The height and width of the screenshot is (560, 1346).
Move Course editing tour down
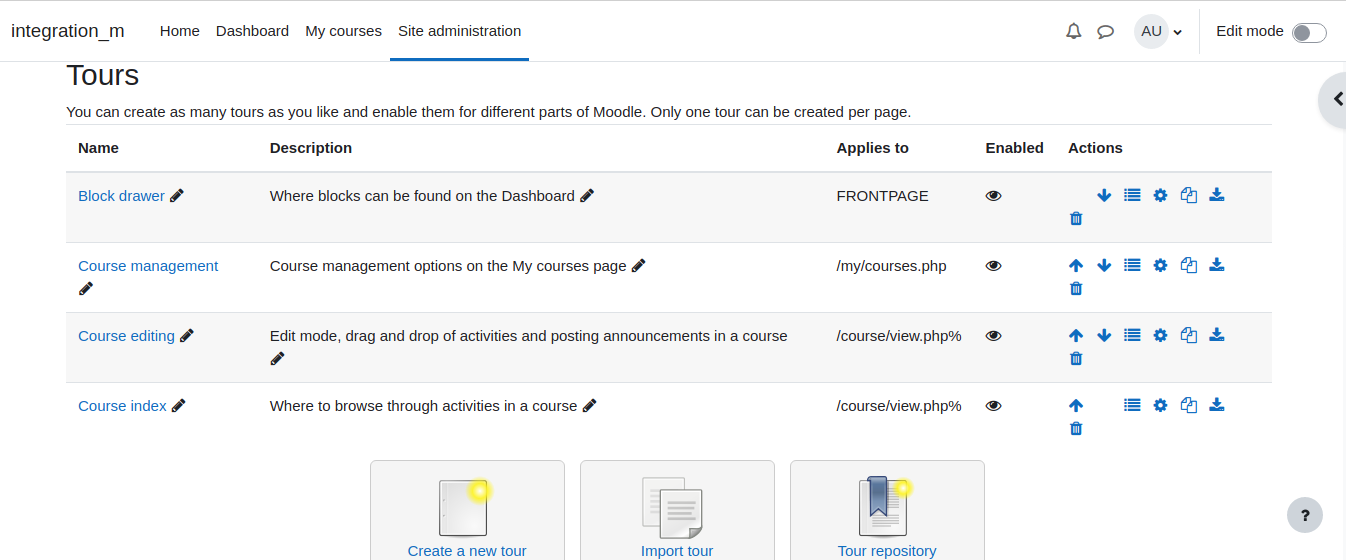[x=1104, y=335]
